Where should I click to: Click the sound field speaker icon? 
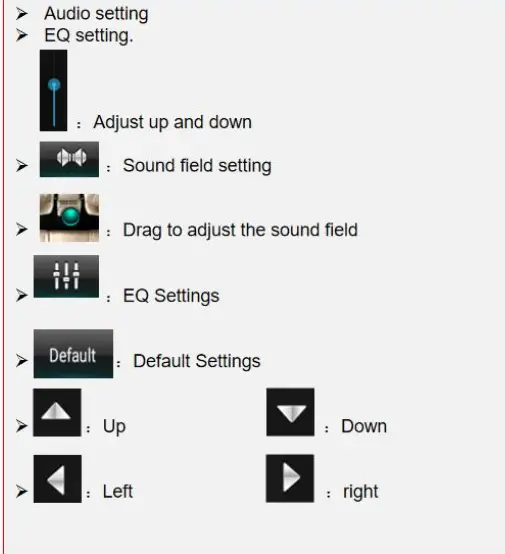tap(69, 159)
